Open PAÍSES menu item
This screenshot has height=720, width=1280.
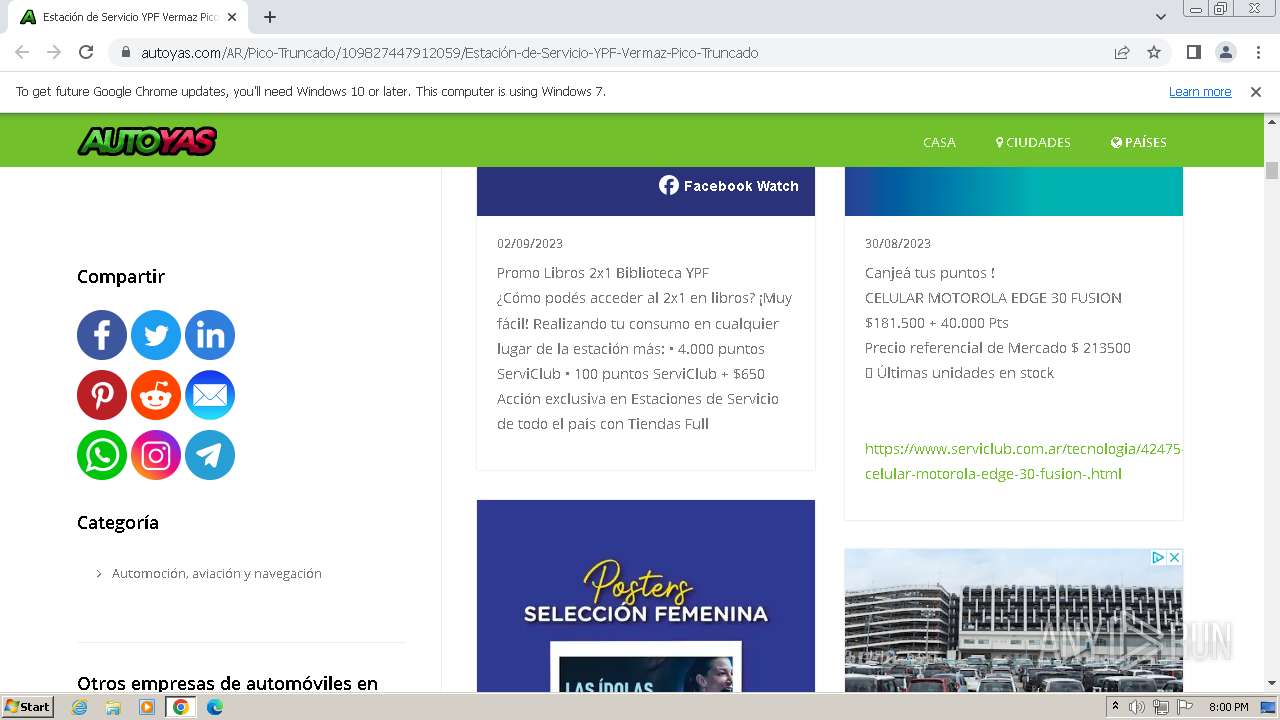pyautogui.click(x=1139, y=142)
